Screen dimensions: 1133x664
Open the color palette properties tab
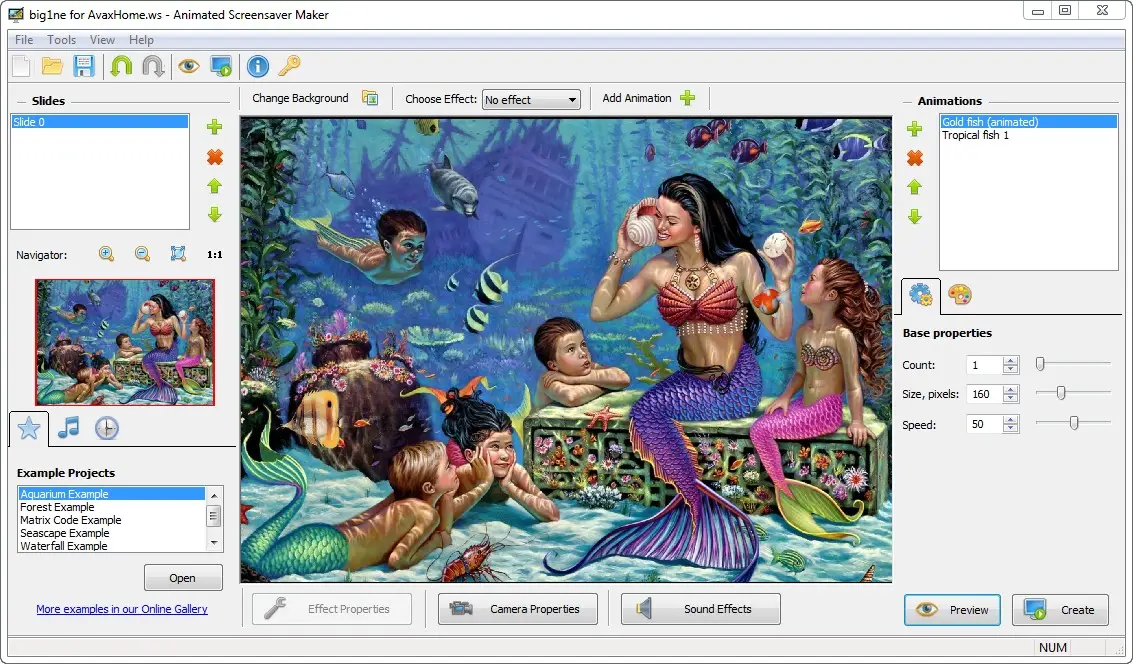pos(960,295)
